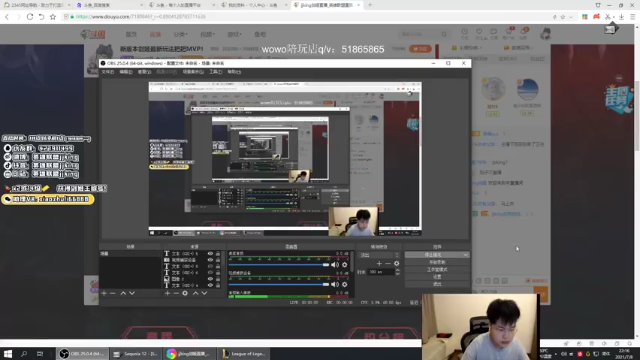The image size is (640, 360).
Task: Toggle visibility of last text source
Action: click(210, 285)
